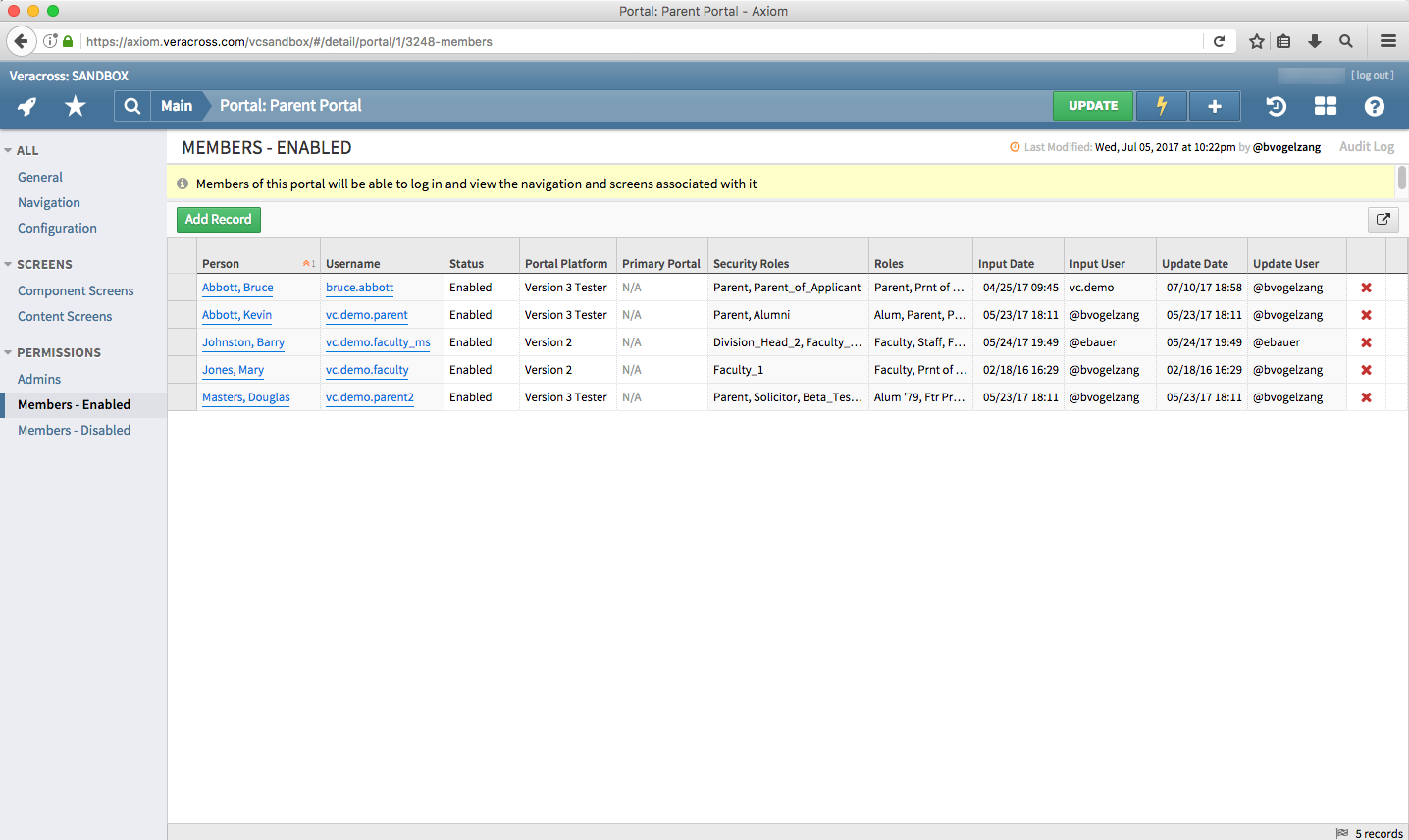
Task: Click the info icon on the yellow banner
Action: (x=183, y=183)
